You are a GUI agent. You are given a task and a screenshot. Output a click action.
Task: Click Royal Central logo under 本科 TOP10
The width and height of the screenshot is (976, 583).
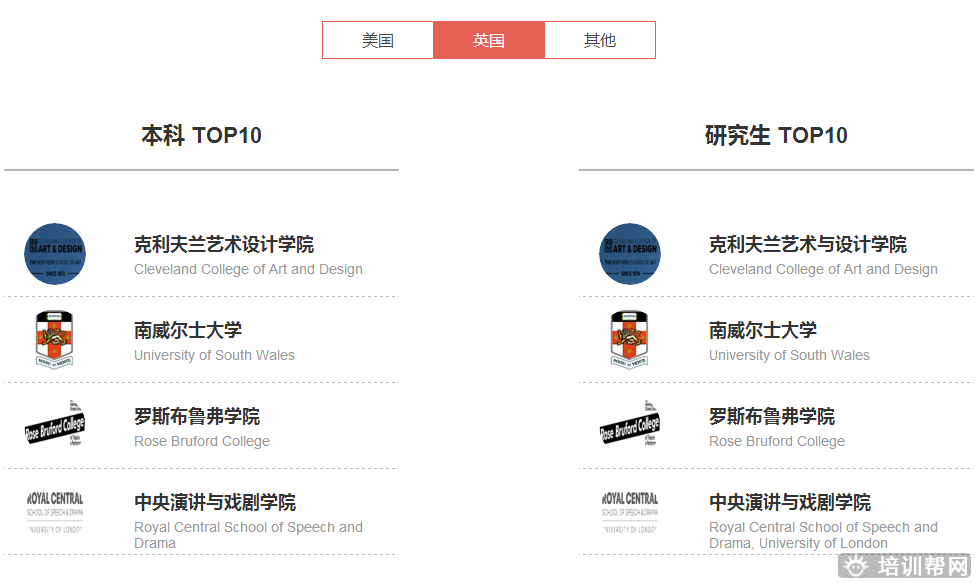point(55,513)
